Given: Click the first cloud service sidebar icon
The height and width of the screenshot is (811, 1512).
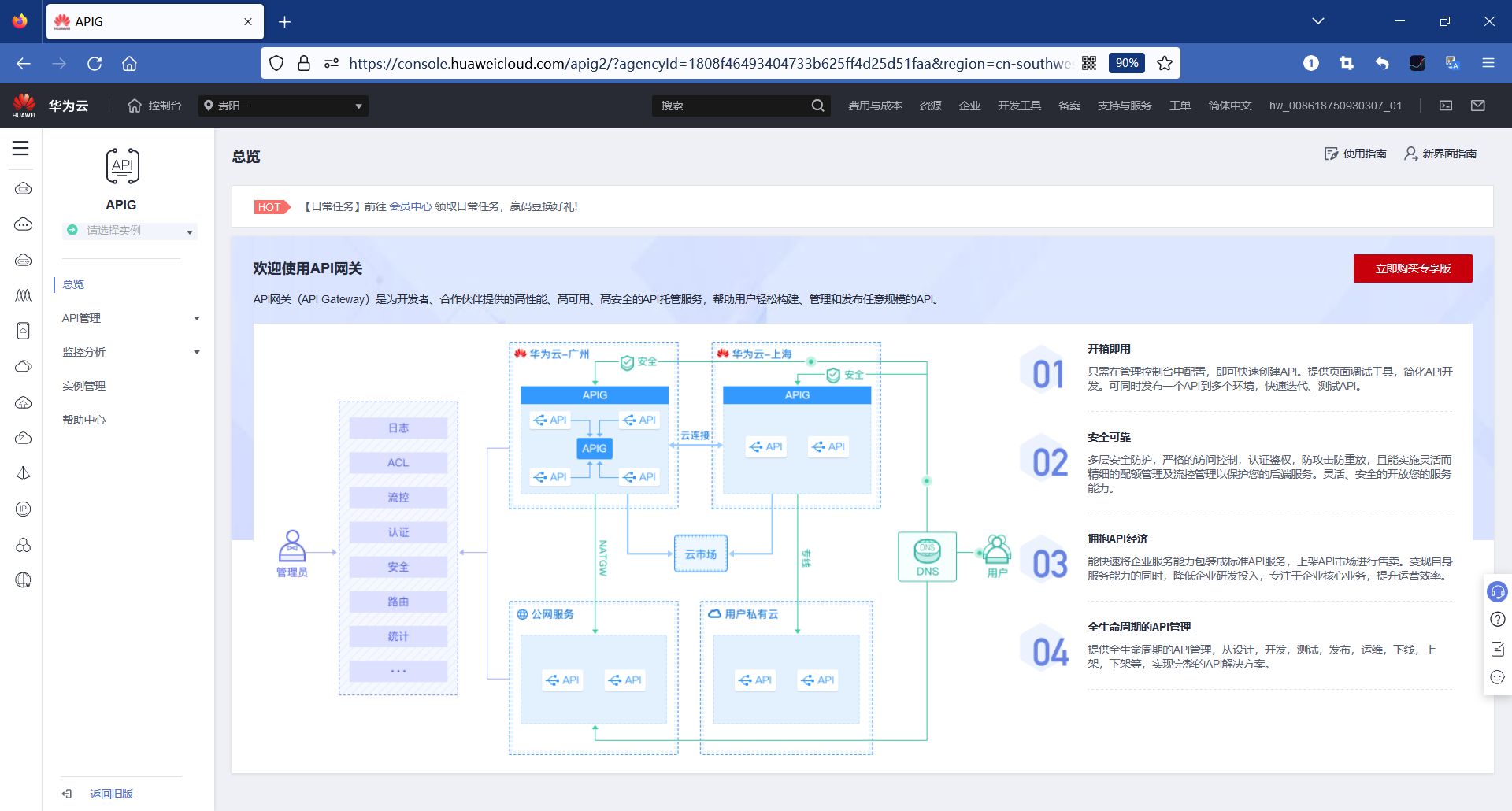Looking at the screenshot, I should pos(24,188).
